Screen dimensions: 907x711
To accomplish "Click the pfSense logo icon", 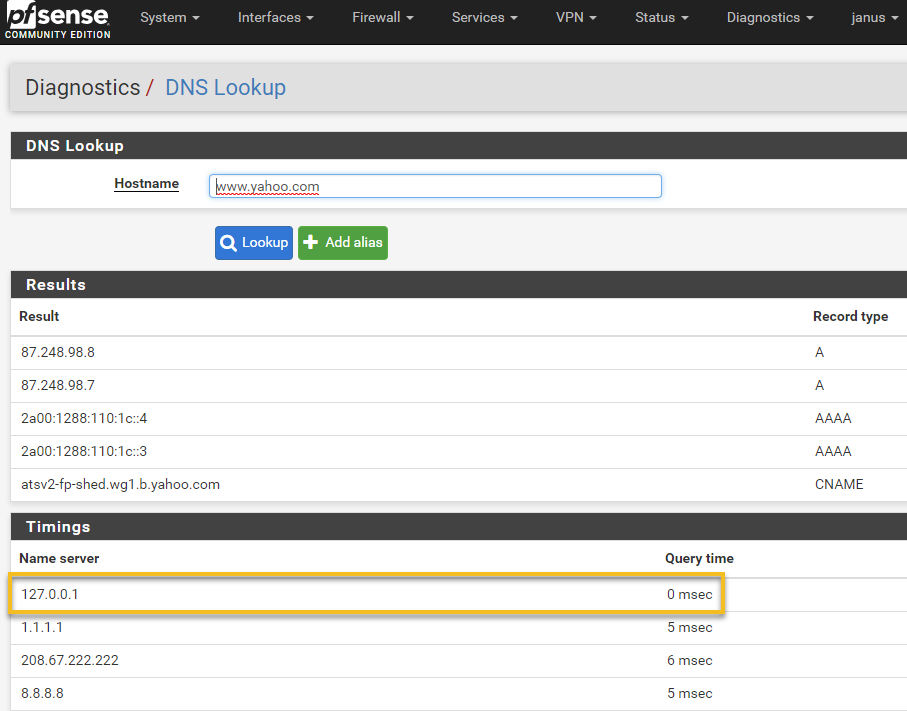I will (x=56, y=20).
